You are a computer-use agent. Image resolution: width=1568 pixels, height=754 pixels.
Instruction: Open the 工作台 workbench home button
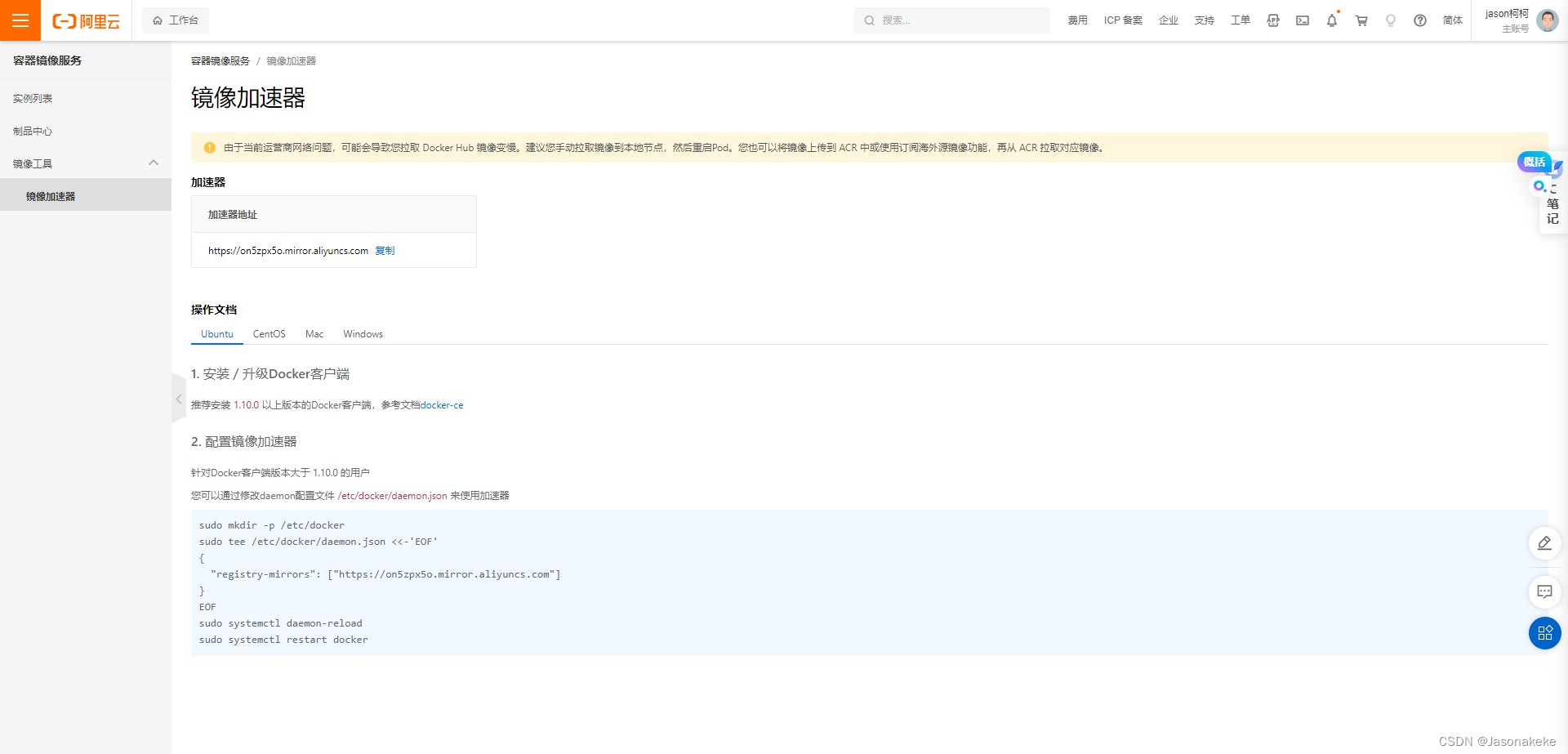[x=176, y=20]
